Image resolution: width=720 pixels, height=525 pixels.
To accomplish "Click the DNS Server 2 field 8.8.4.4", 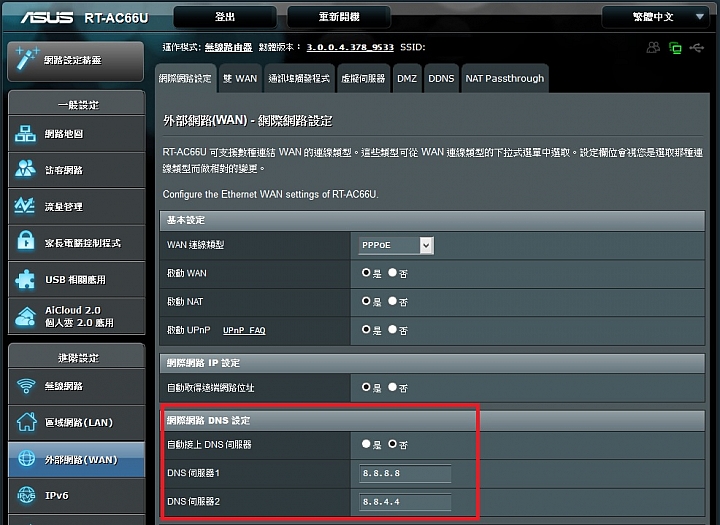I will 405,502.
